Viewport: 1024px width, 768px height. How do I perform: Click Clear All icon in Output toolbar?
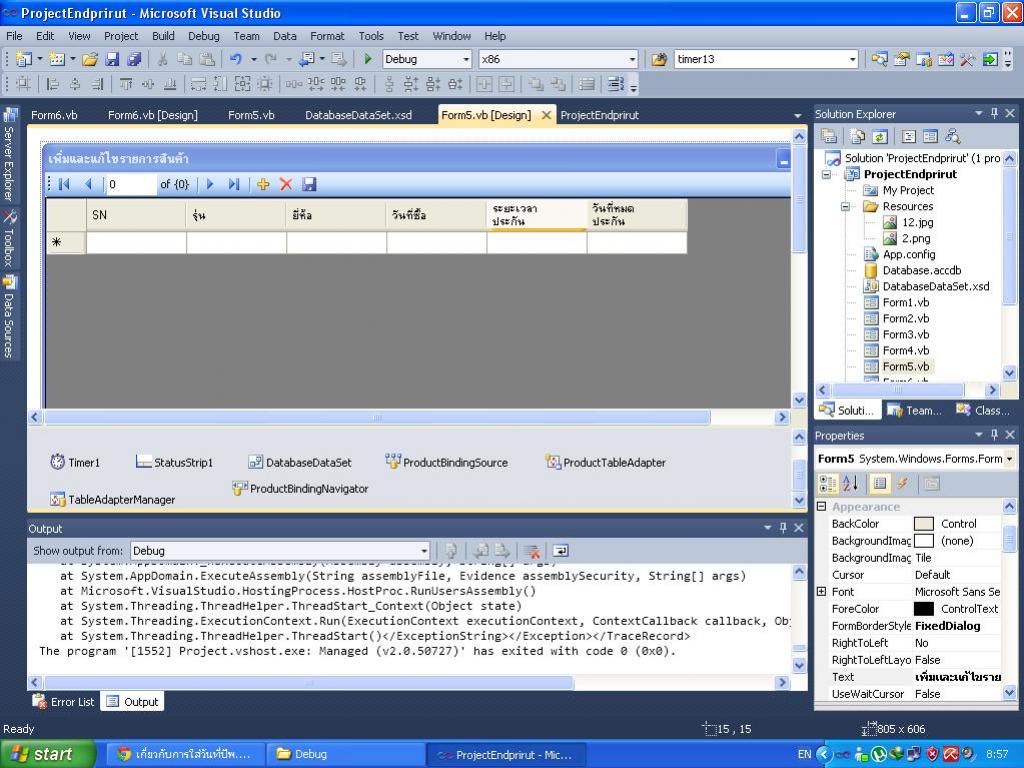533,550
